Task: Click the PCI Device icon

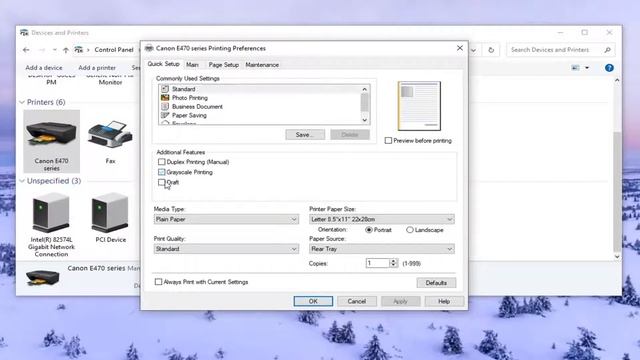Action: (110, 213)
